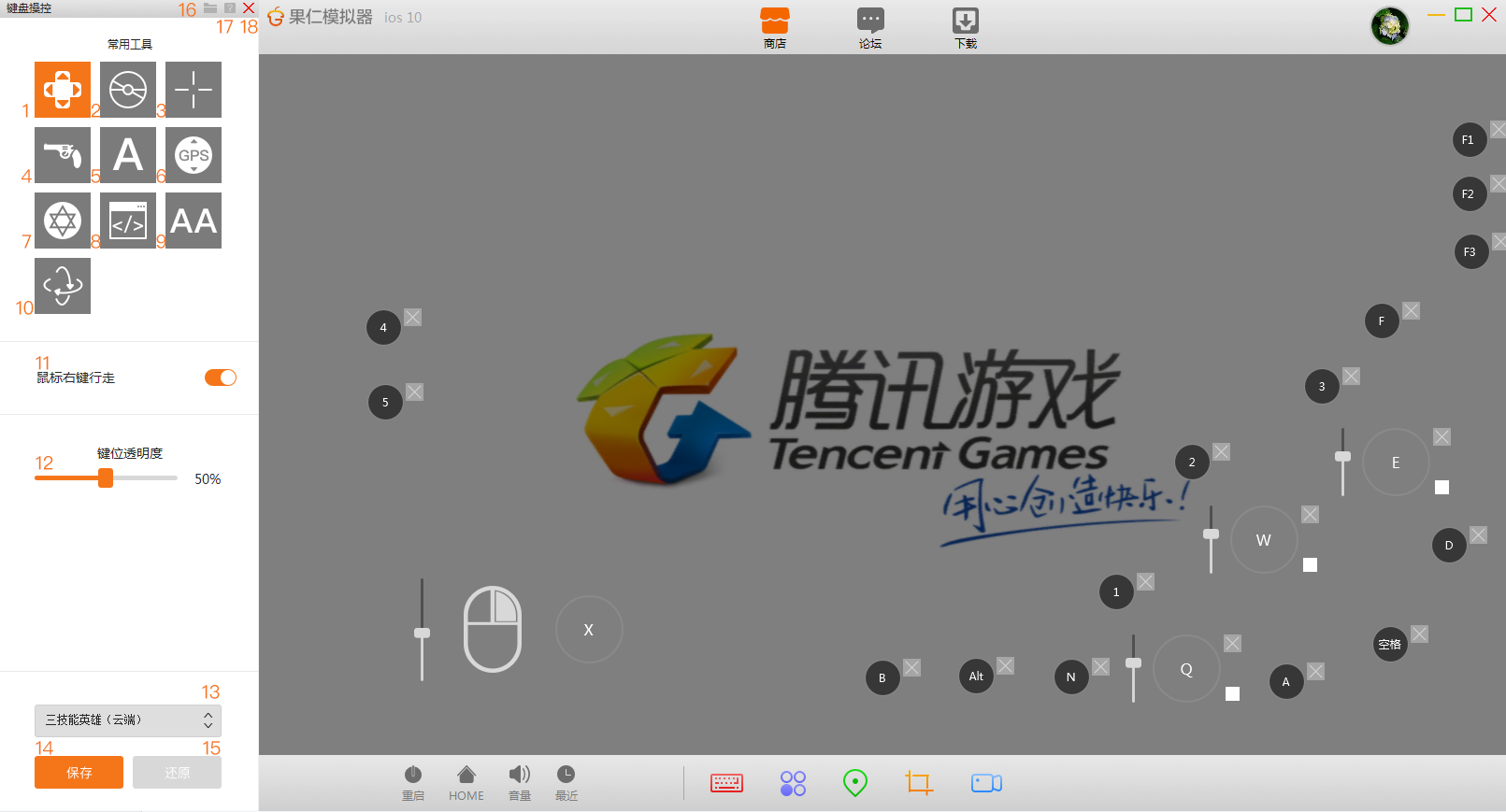Delete the key 5 mapping
The image size is (1506, 812).
(x=414, y=392)
